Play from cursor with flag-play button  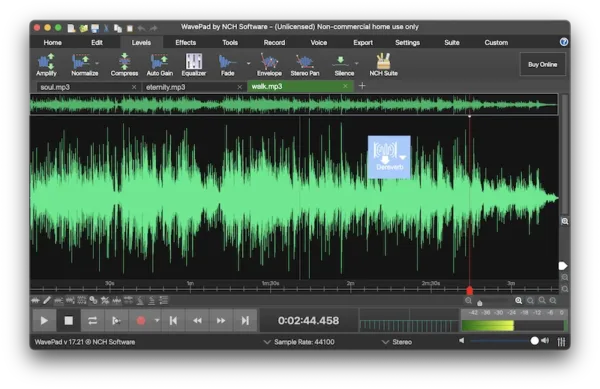pyautogui.click(x=116, y=321)
